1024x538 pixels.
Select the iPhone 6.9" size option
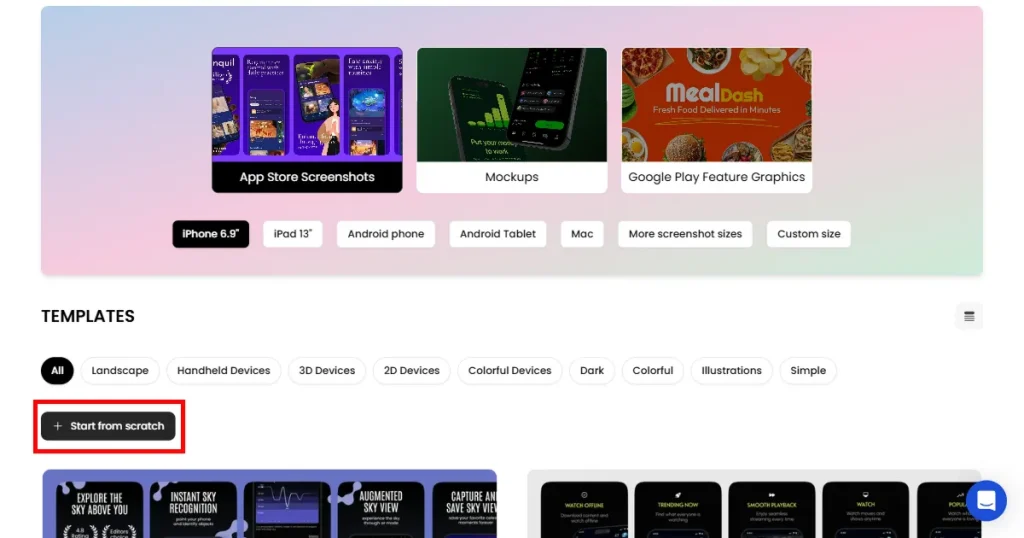tap(210, 234)
